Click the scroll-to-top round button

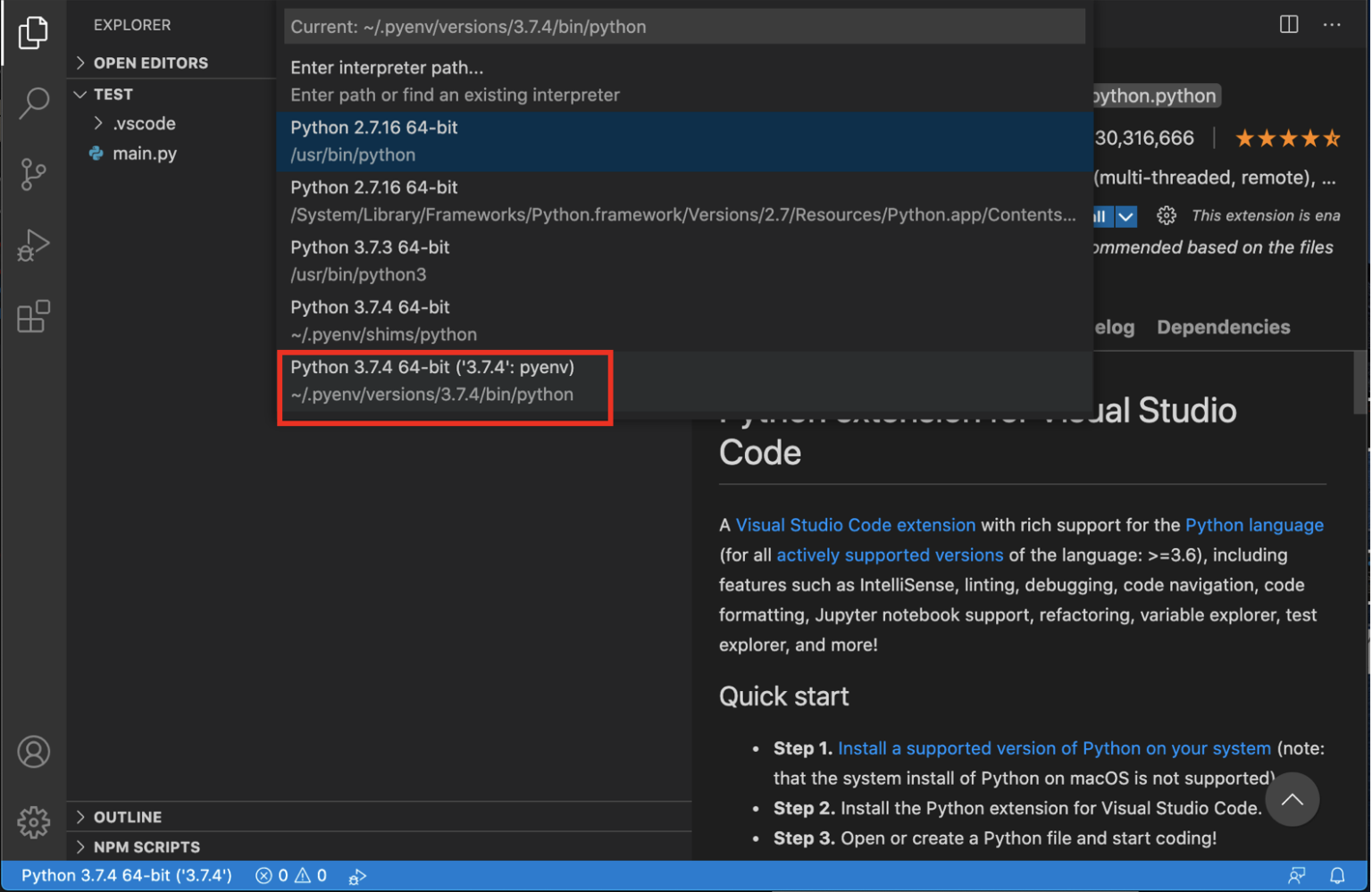[1292, 799]
